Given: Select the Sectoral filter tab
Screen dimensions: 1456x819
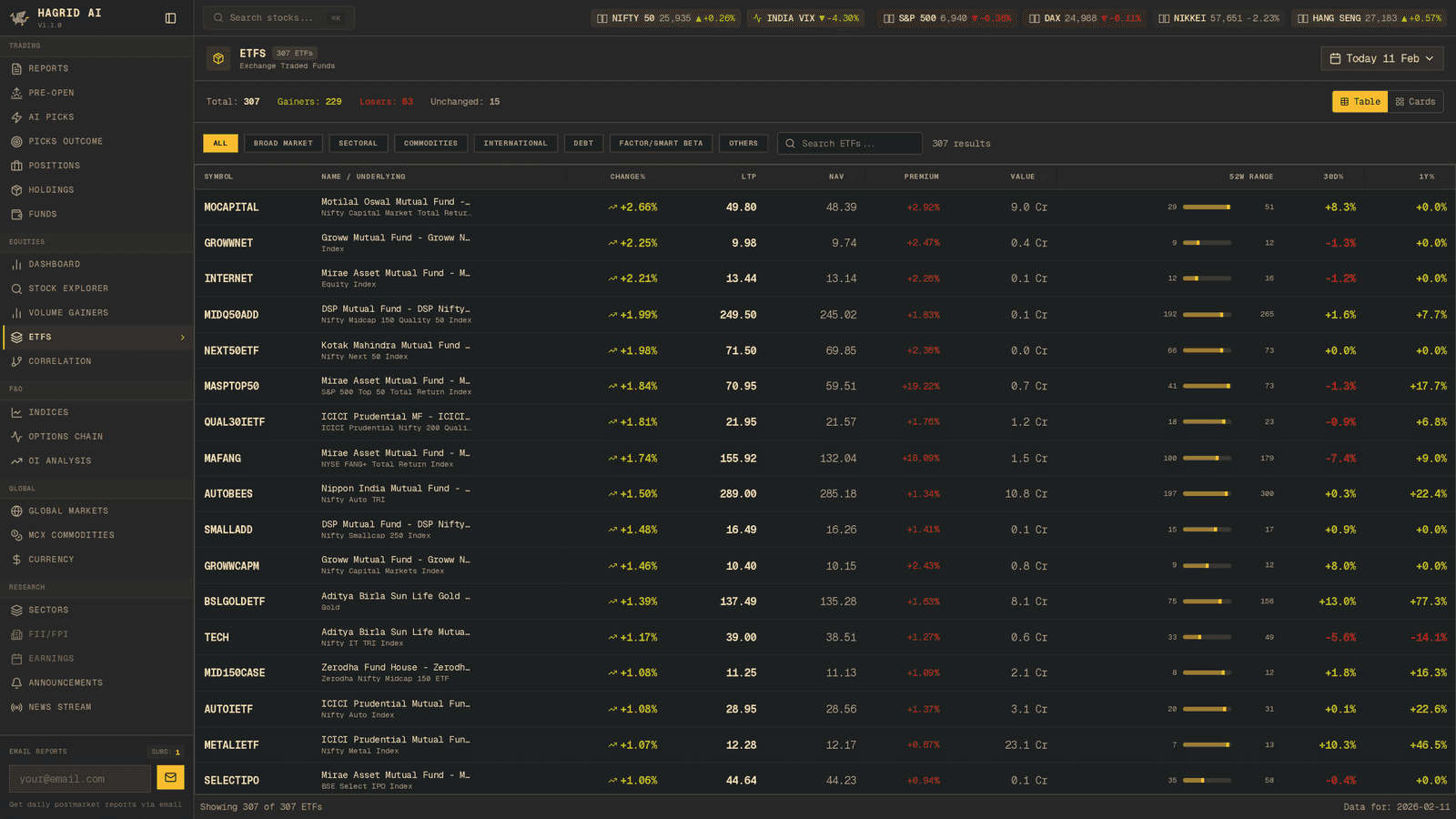Looking at the screenshot, I should [x=358, y=144].
